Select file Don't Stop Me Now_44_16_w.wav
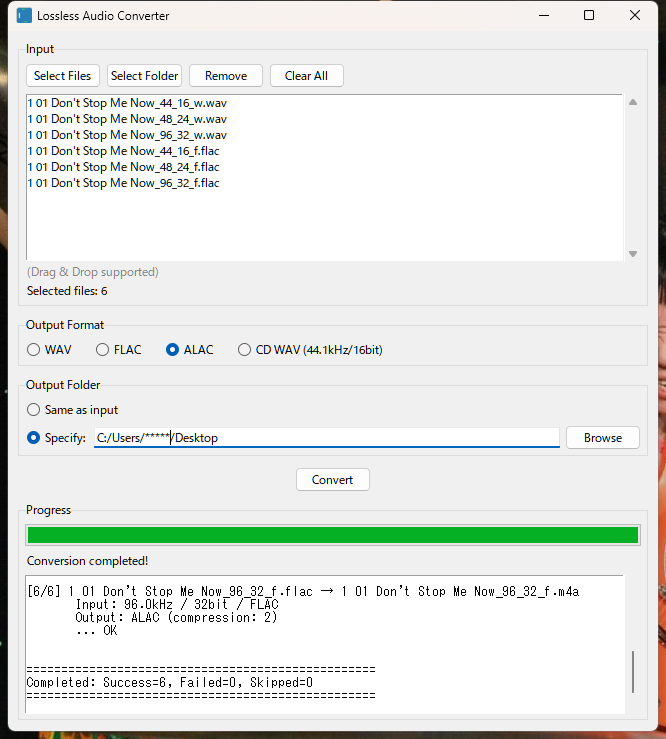Screen dimensions: 666x739 [x=127, y=103]
